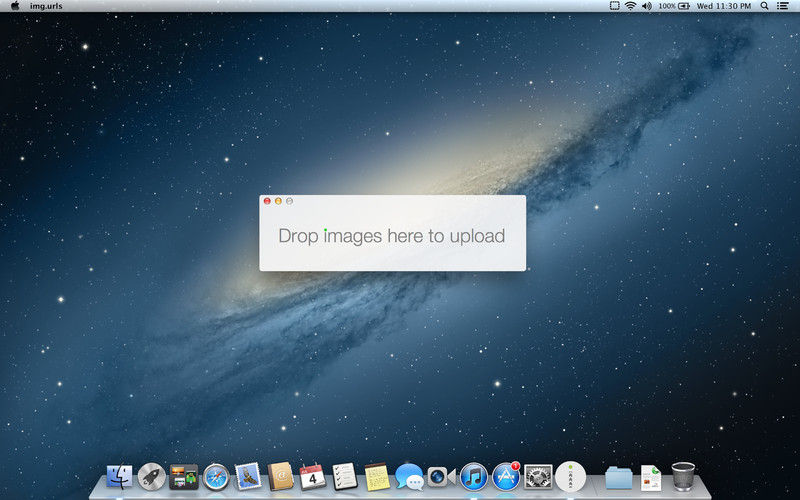Screen dimensions: 800x500
Task: Launch iTunes from the Dock
Action: 474,477
